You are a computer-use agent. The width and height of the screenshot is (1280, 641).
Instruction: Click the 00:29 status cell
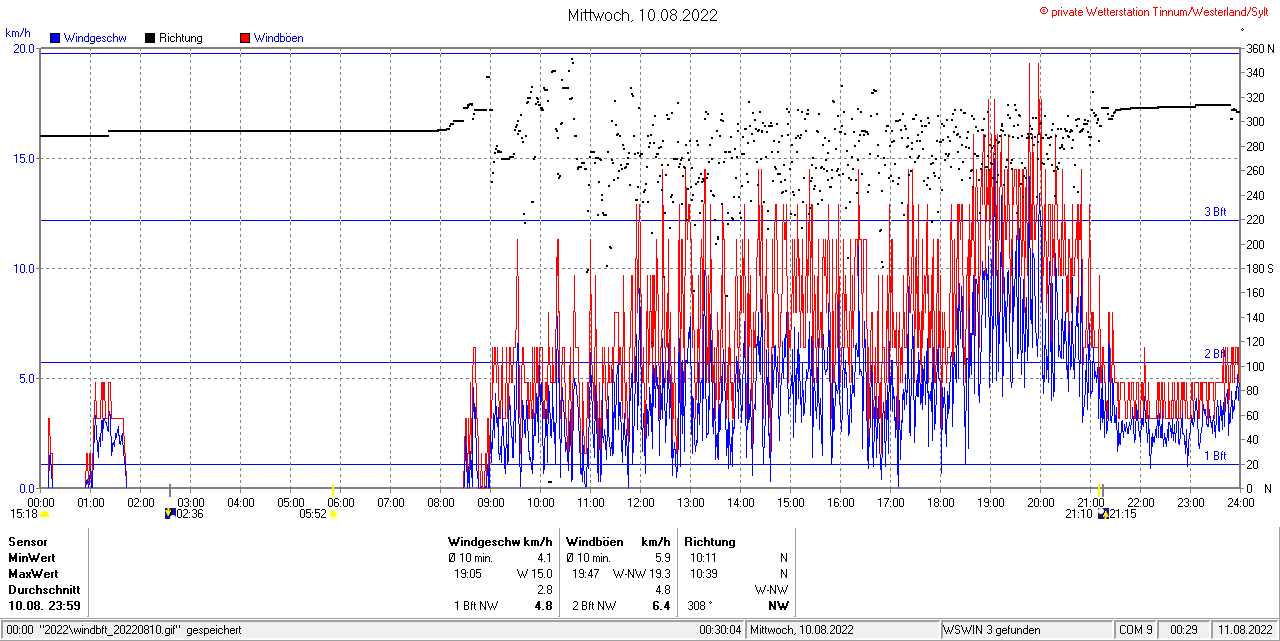pyautogui.click(x=1184, y=630)
